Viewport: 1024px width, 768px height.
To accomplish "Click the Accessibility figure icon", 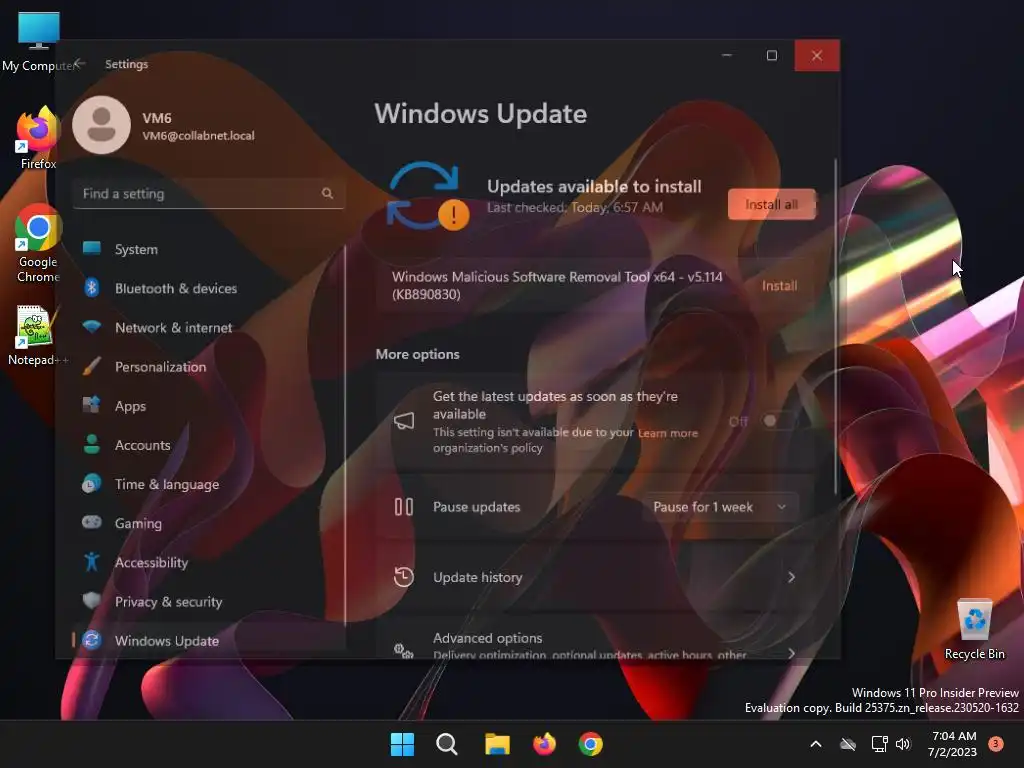I will 91,562.
